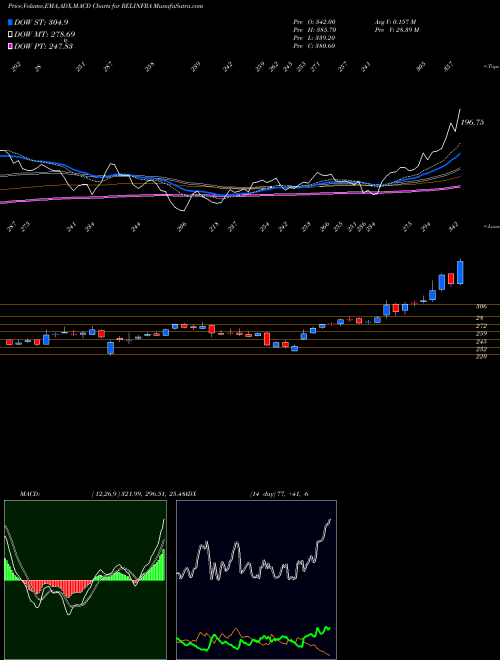Click the 220 price level label
The image size is (500, 660).
point(481,357)
